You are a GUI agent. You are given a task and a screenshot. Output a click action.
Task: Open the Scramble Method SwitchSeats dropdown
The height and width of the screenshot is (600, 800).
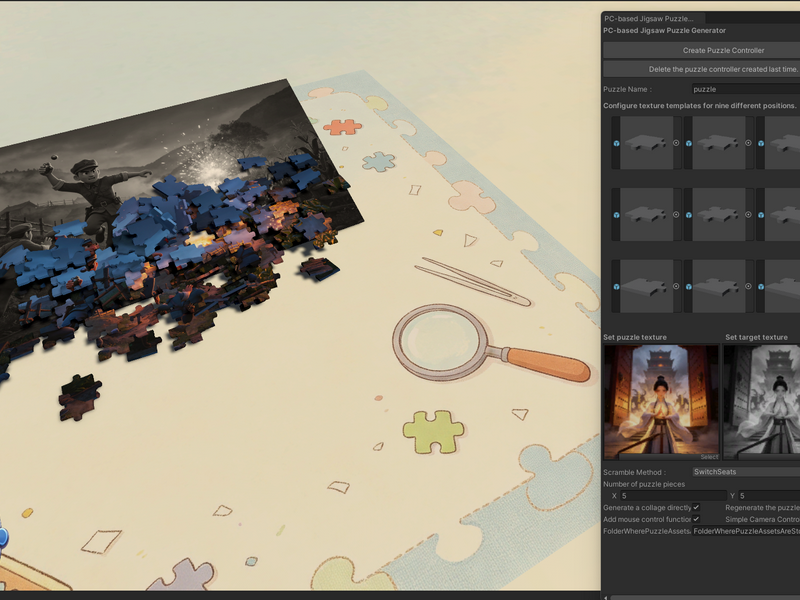pos(746,472)
